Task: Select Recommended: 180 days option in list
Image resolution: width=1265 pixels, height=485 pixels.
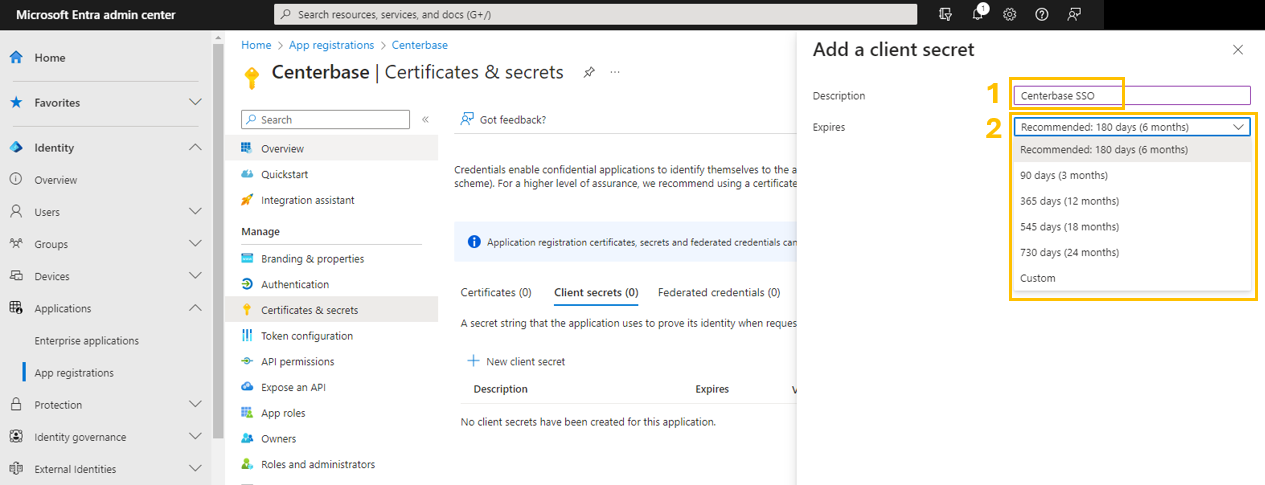Action: click(1132, 150)
